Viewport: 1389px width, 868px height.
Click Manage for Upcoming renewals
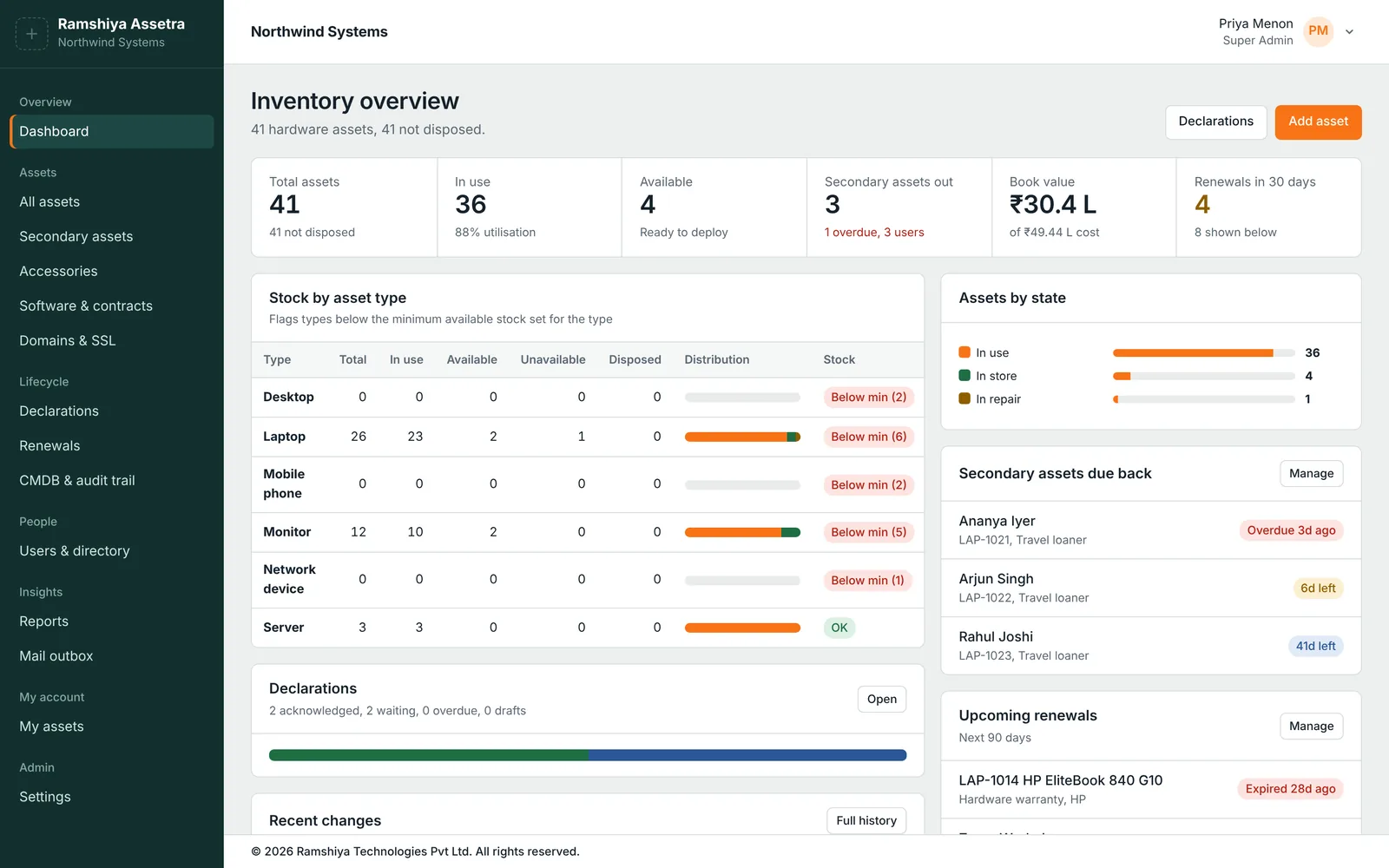click(1311, 726)
